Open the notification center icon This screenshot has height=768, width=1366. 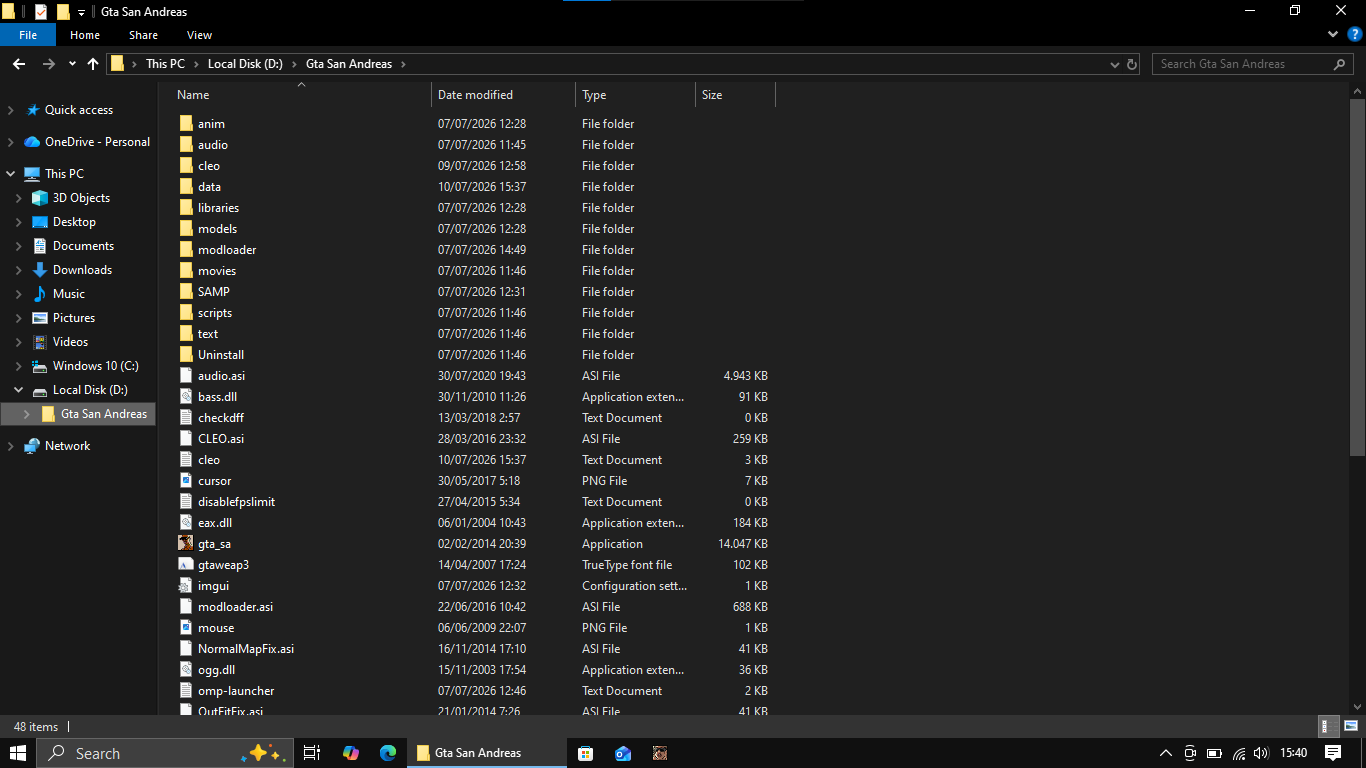(1333, 753)
